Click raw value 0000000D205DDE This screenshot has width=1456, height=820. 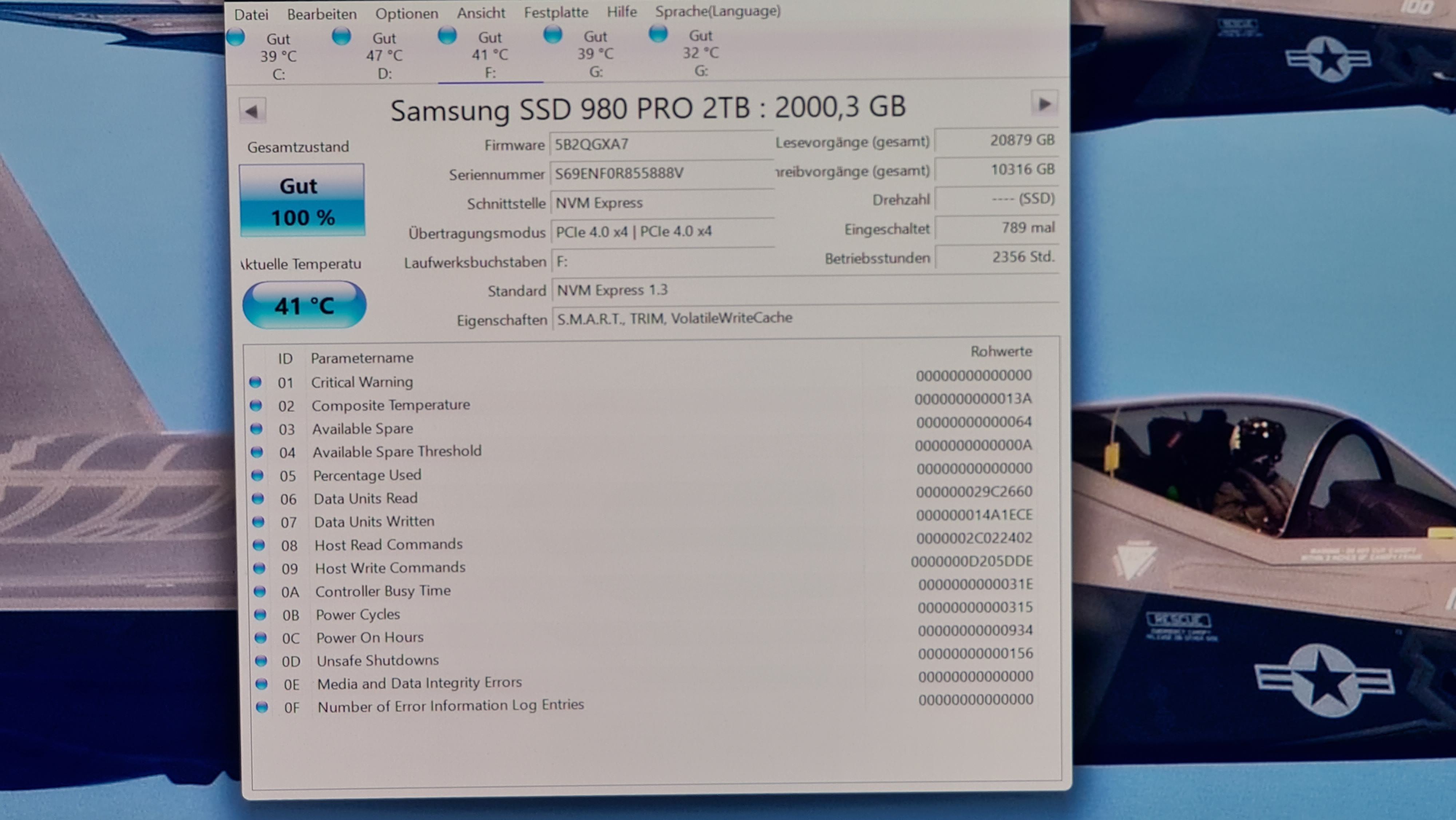[972, 561]
